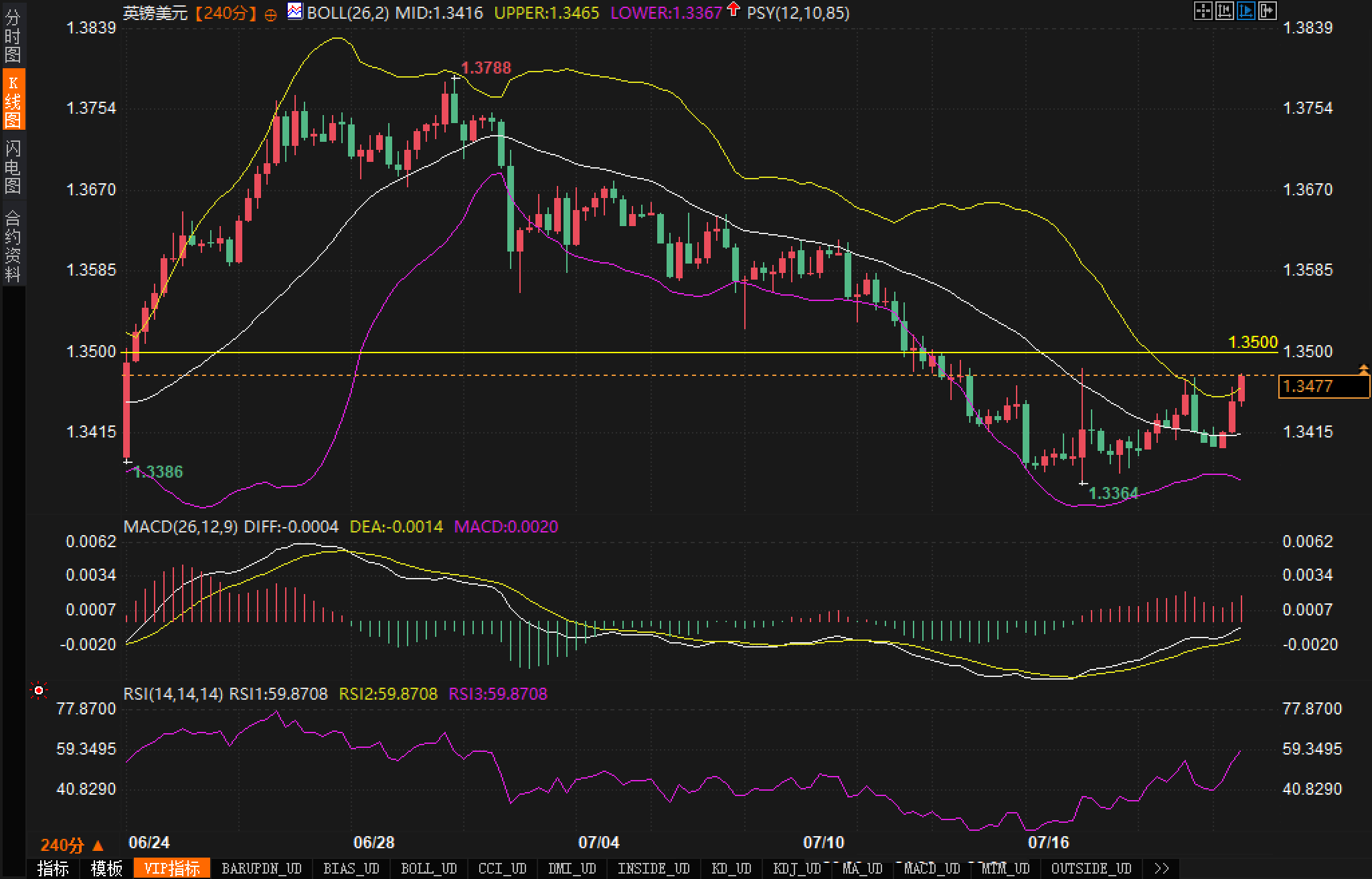
Task: Click the MACD(26,12,9) panel label
Action: (181, 526)
